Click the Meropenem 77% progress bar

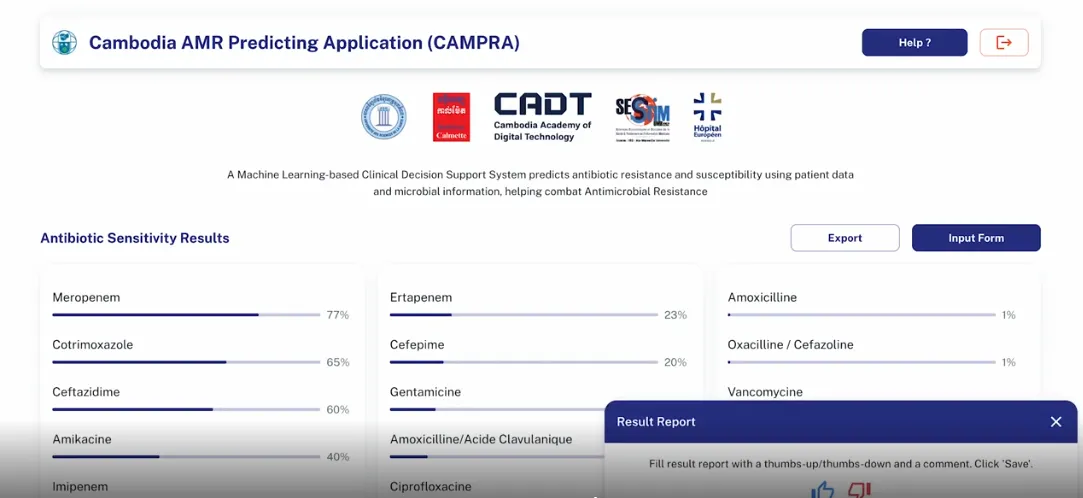click(x=186, y=315)
